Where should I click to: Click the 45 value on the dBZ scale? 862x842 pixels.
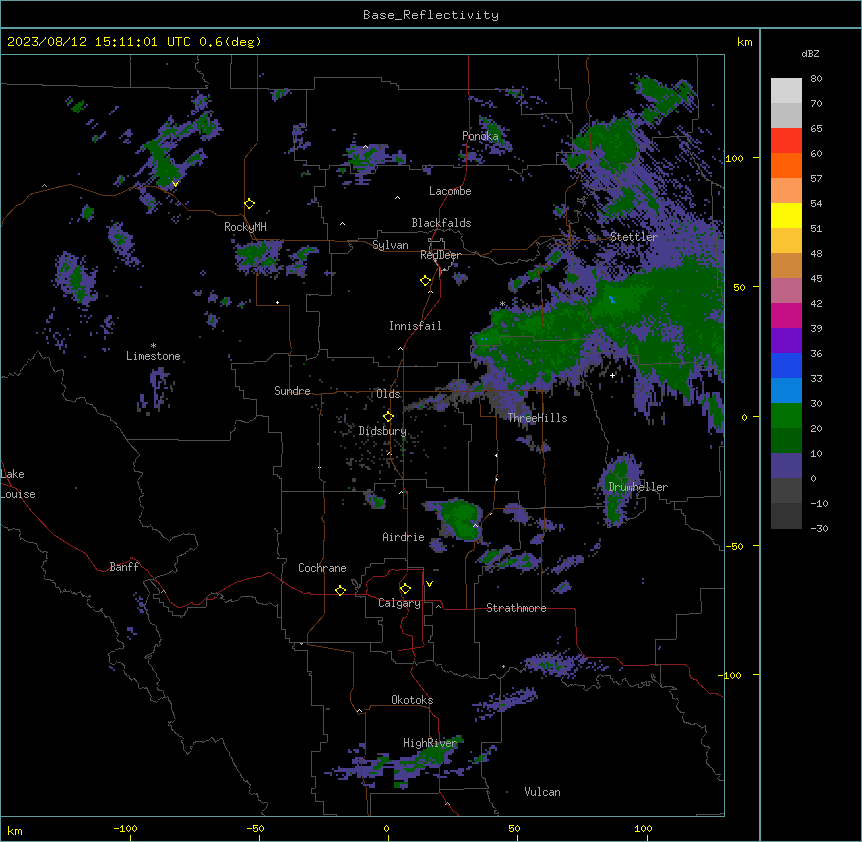pyautogui.click(x=816, y=278)
